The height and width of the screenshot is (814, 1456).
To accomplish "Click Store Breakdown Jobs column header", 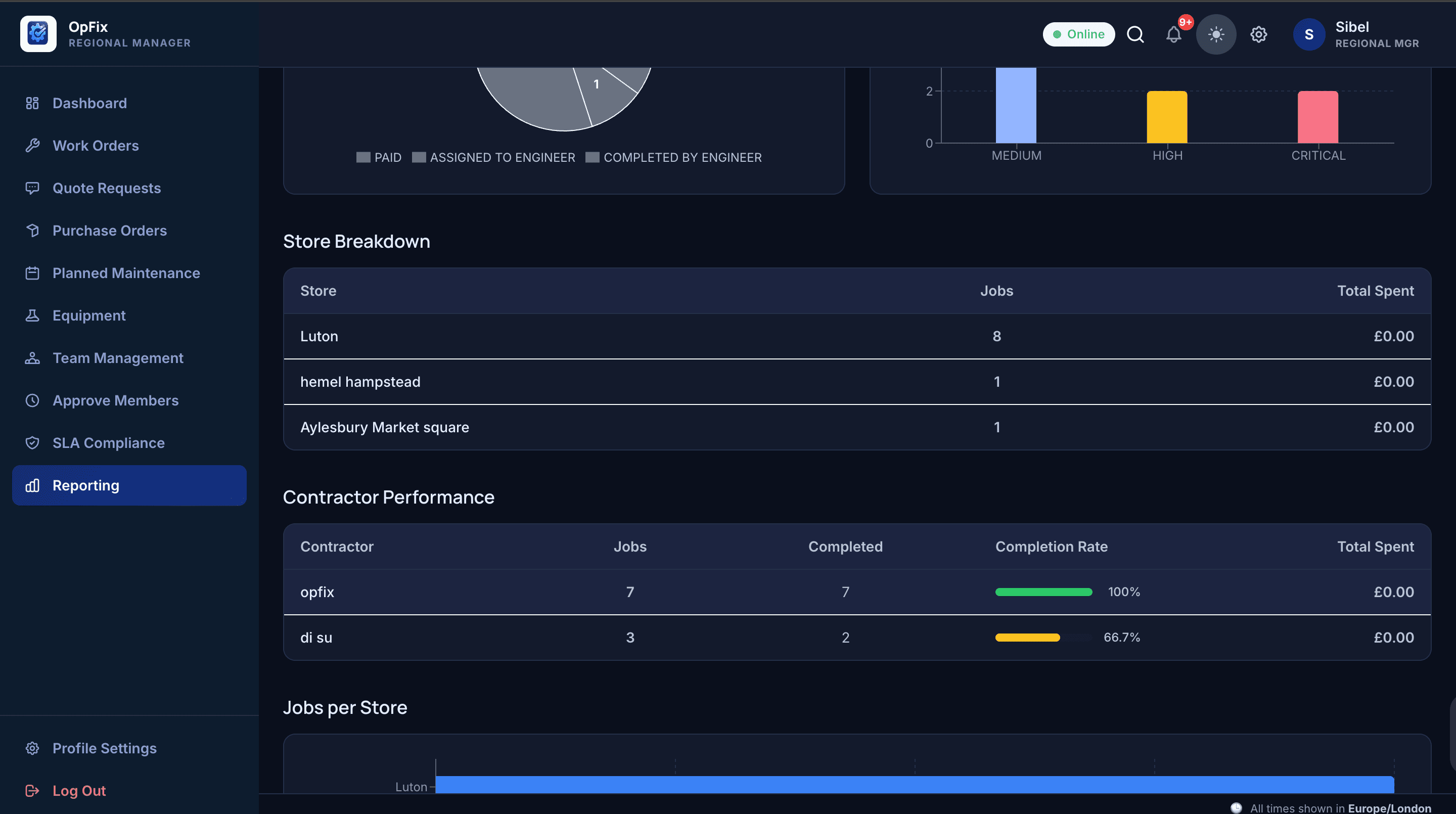I will tap(996, 291).
